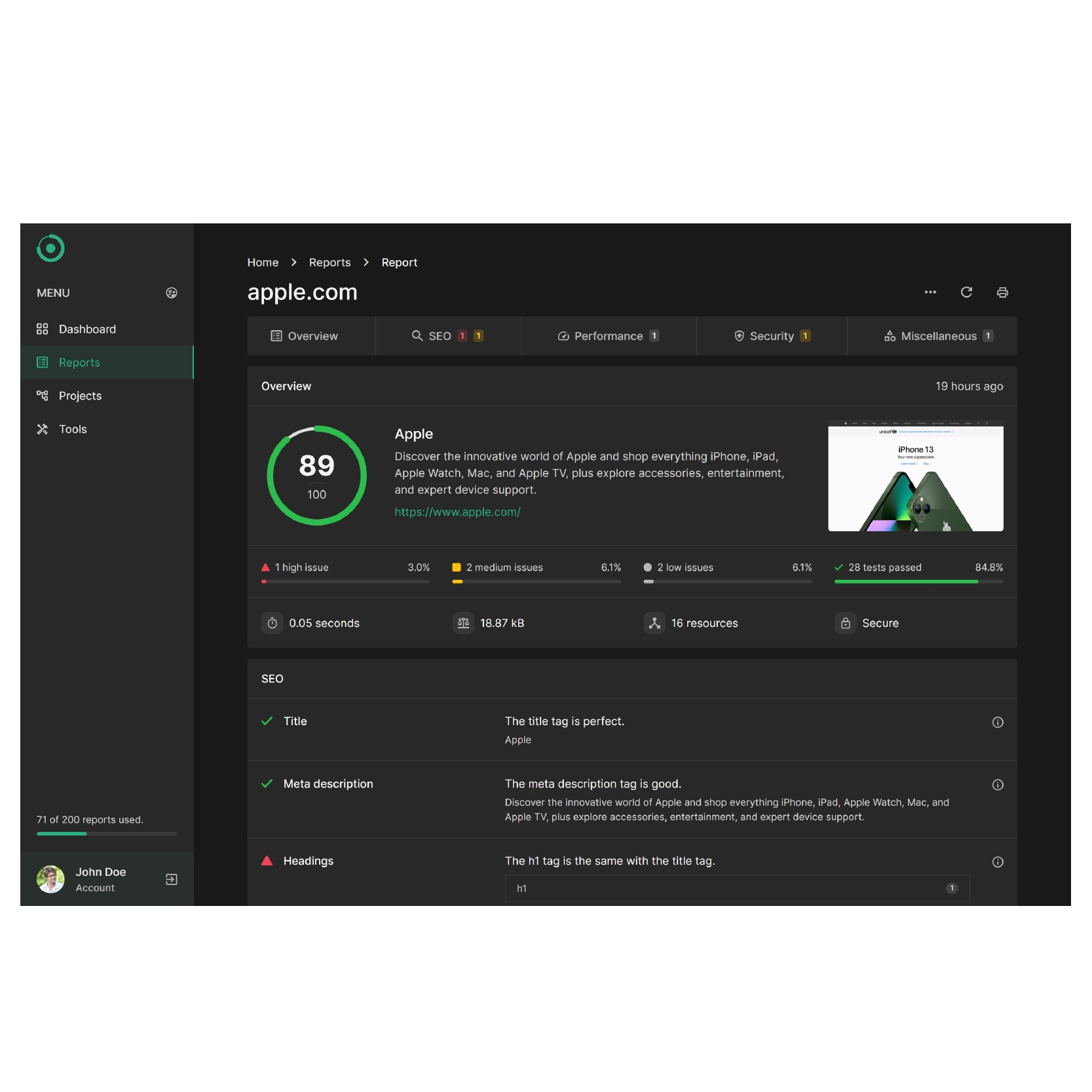Image resolution: width=1092 pixels, height=1092 pixels.
Task: Click the network icon by 16 resources
Action: point(654,623)
